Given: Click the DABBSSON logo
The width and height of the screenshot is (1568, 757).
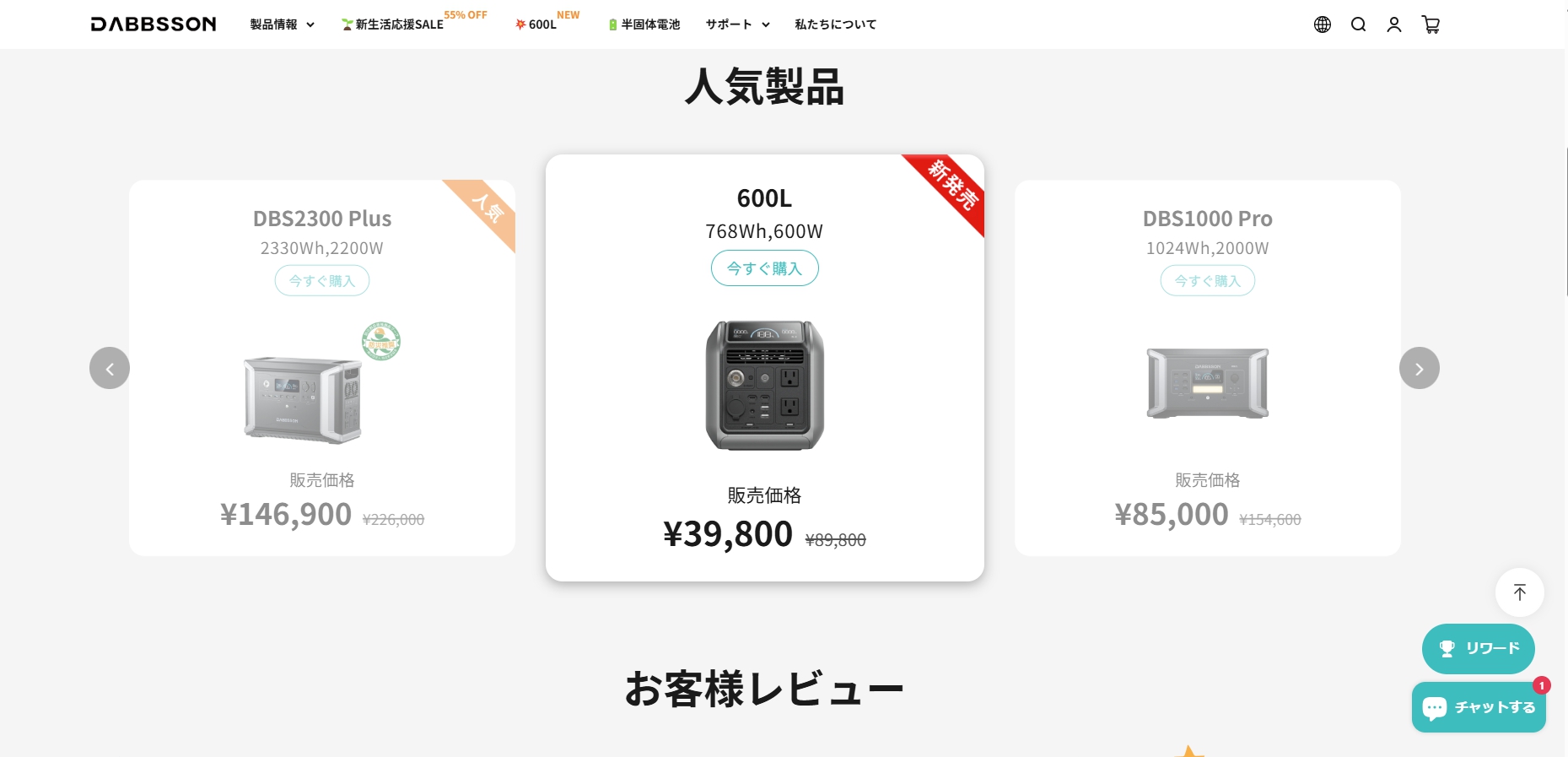Looking at the screenshot, I should 154,24.
